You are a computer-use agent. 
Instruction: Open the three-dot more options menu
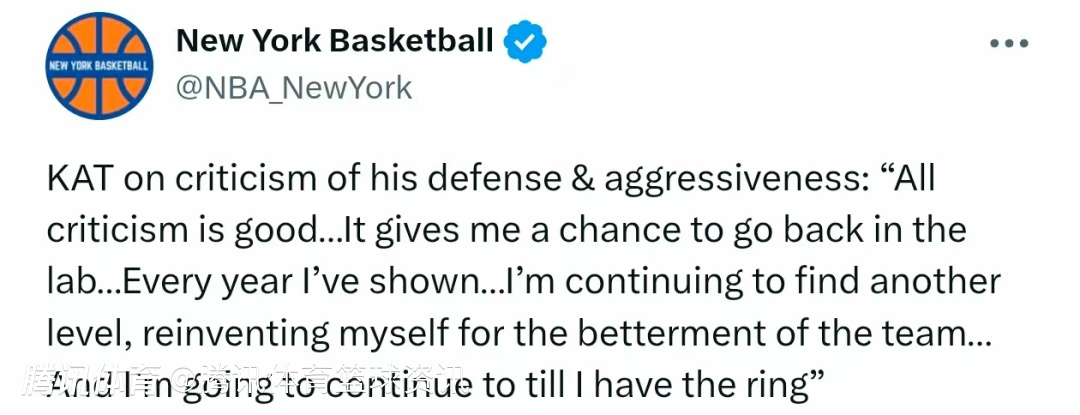[1009, 43]
